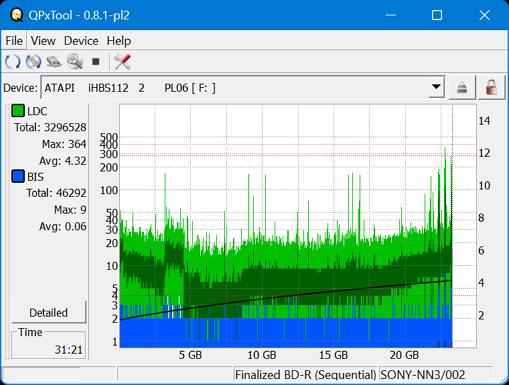Click the refresh device list icon
The image size is (509, 385).
point(13,62)
